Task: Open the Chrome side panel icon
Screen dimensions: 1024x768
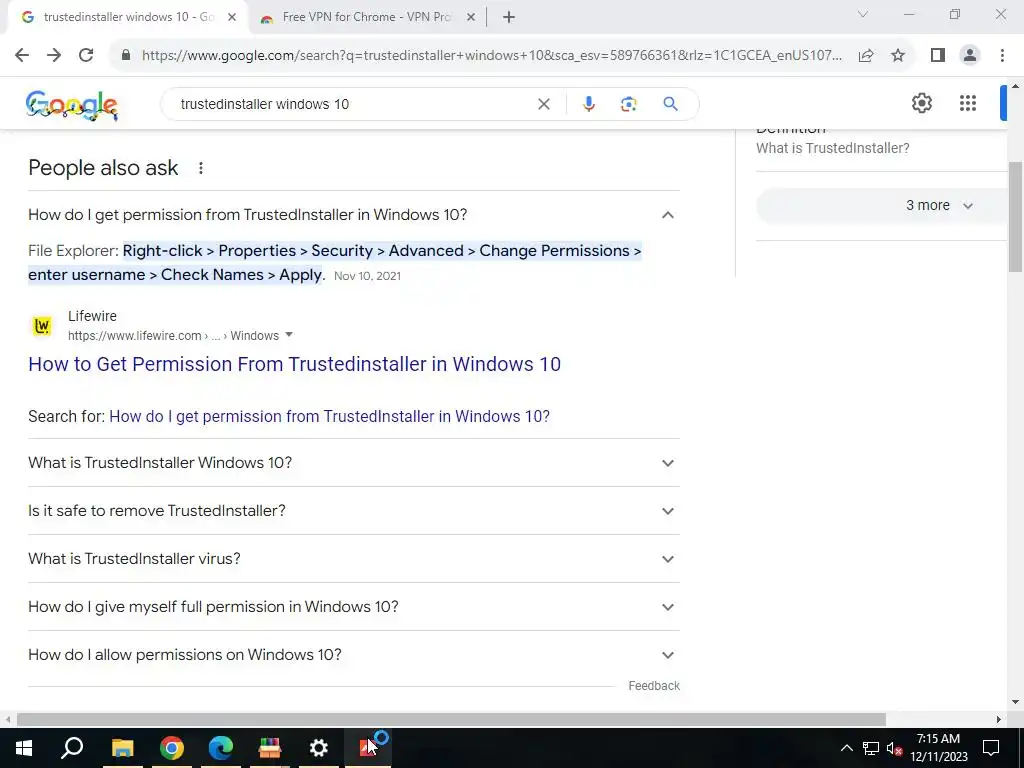Action: [x=938, y=56]
